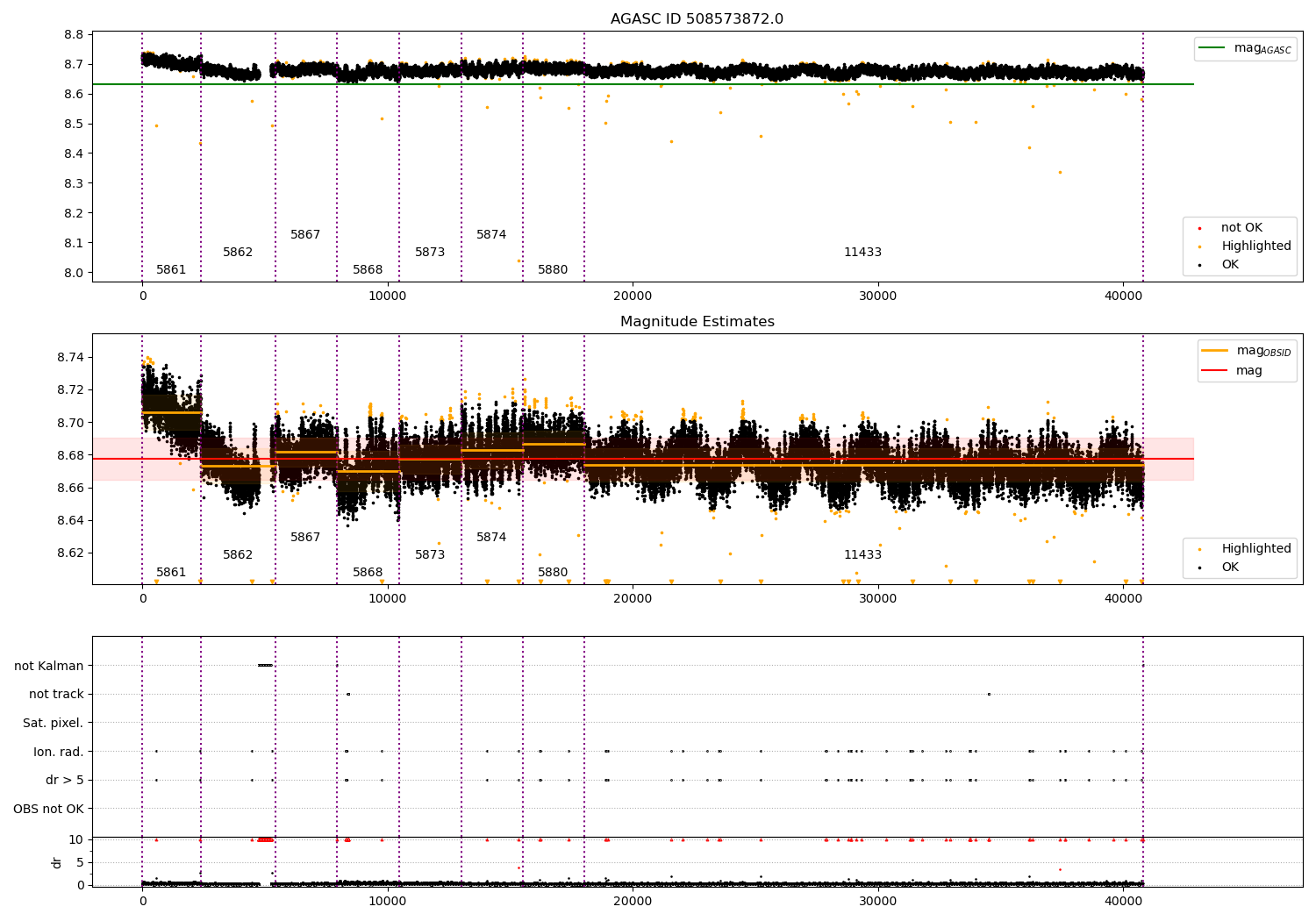Click y-axis tick 8.0 in AGASC ID plot
Image resolution: width=1316 pixels, height=921 pixels.
(74, 274)
